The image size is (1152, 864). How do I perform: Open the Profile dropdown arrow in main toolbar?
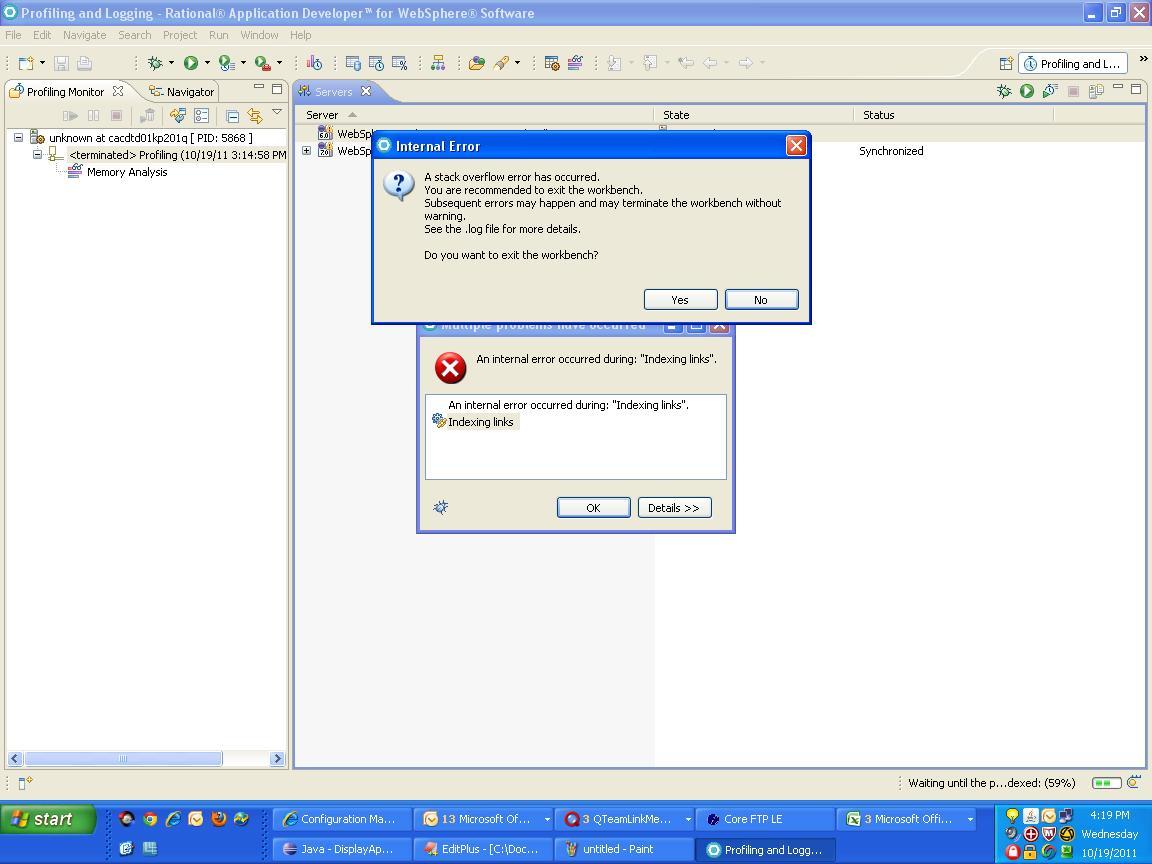tap(243, 63)
